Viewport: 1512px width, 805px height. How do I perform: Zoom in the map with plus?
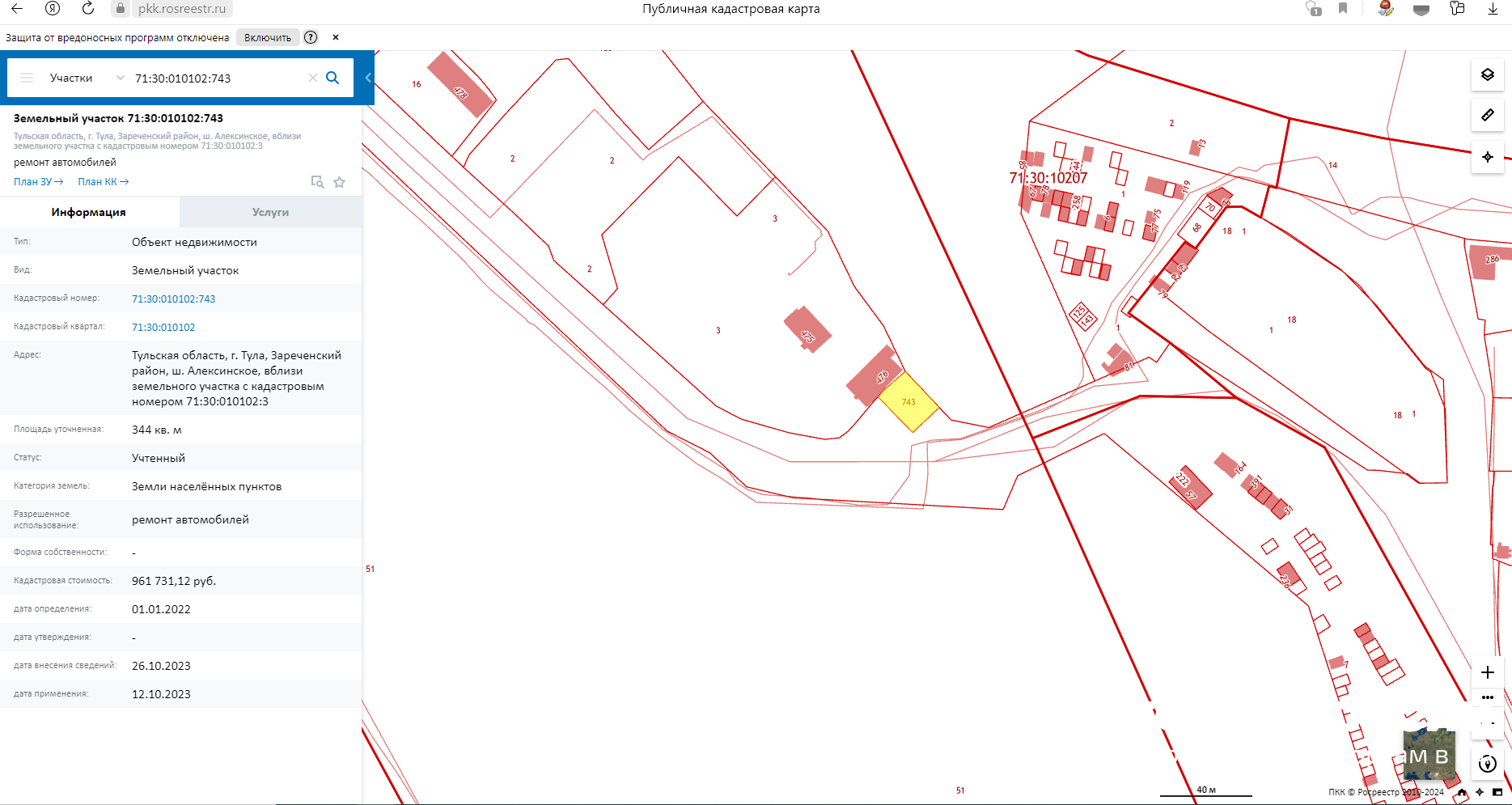(x=1487, y=672)
